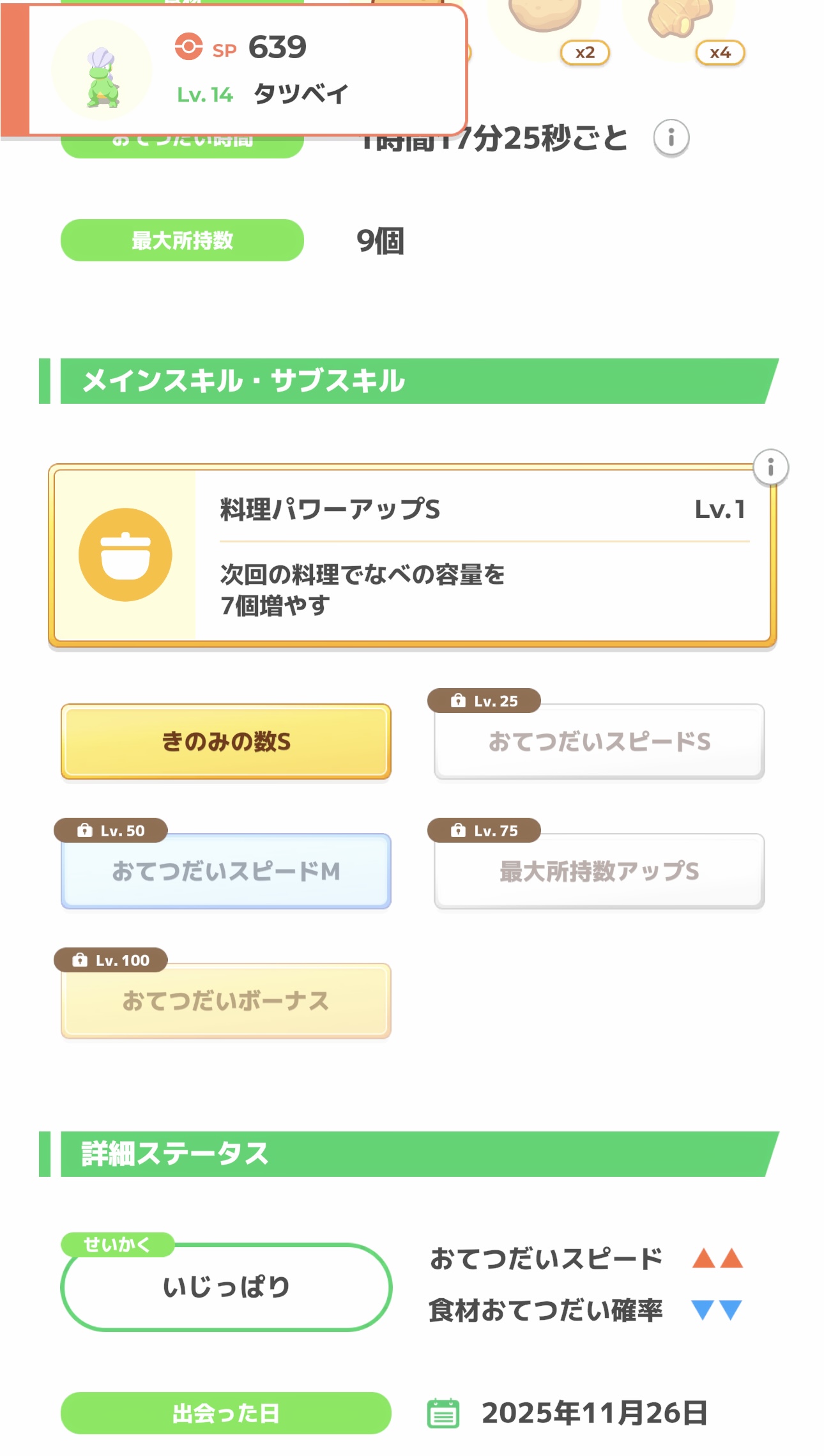Select the きのみの数S sub skill
Viewport: 824px width, 1456px height.
click(x=225, y=741)
